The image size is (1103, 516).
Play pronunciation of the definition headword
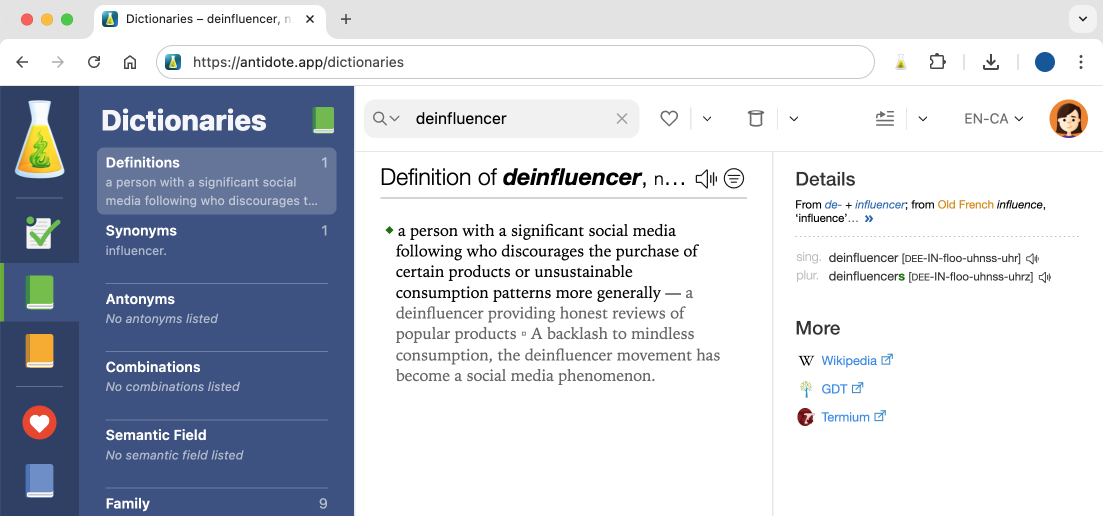pos(706,179)
